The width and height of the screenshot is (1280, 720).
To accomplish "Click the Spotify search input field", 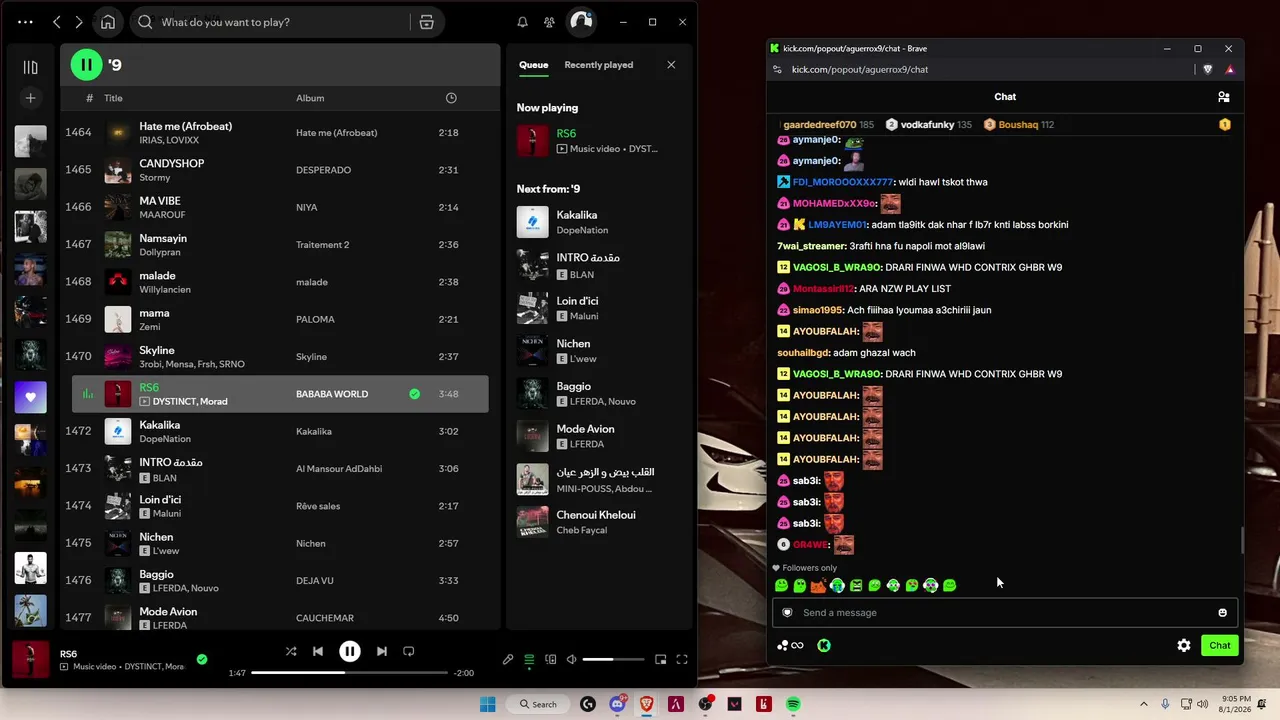I will click(283, 22).
